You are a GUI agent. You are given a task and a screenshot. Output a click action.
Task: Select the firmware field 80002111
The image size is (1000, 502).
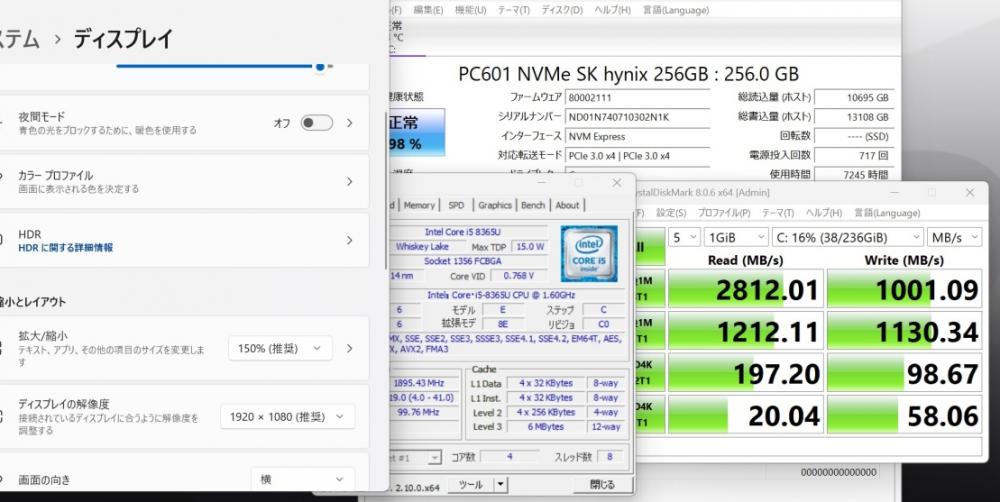637,98
